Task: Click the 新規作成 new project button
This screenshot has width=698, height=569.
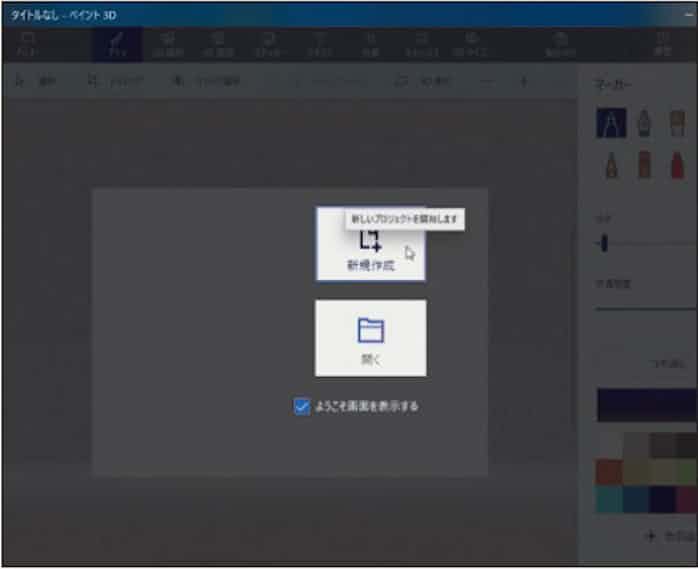Action: (x=370, y=247)
